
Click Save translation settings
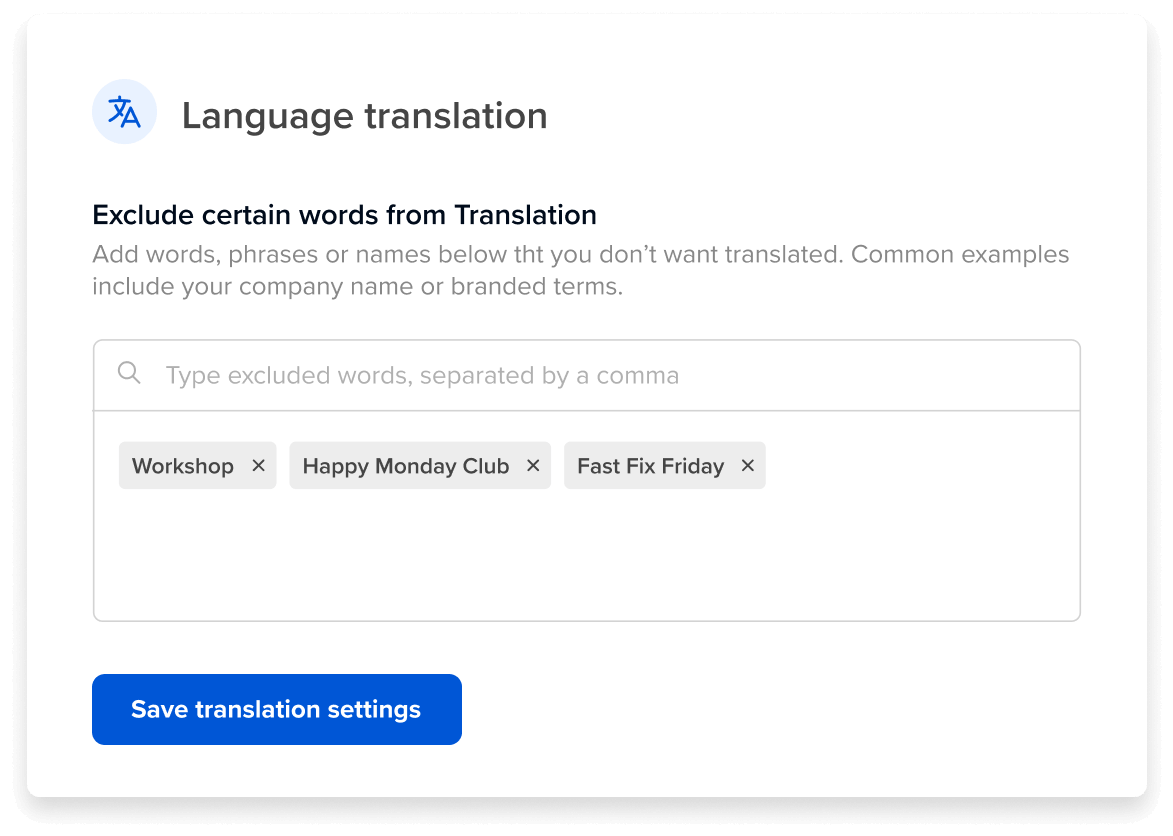[x=276, y=709]
